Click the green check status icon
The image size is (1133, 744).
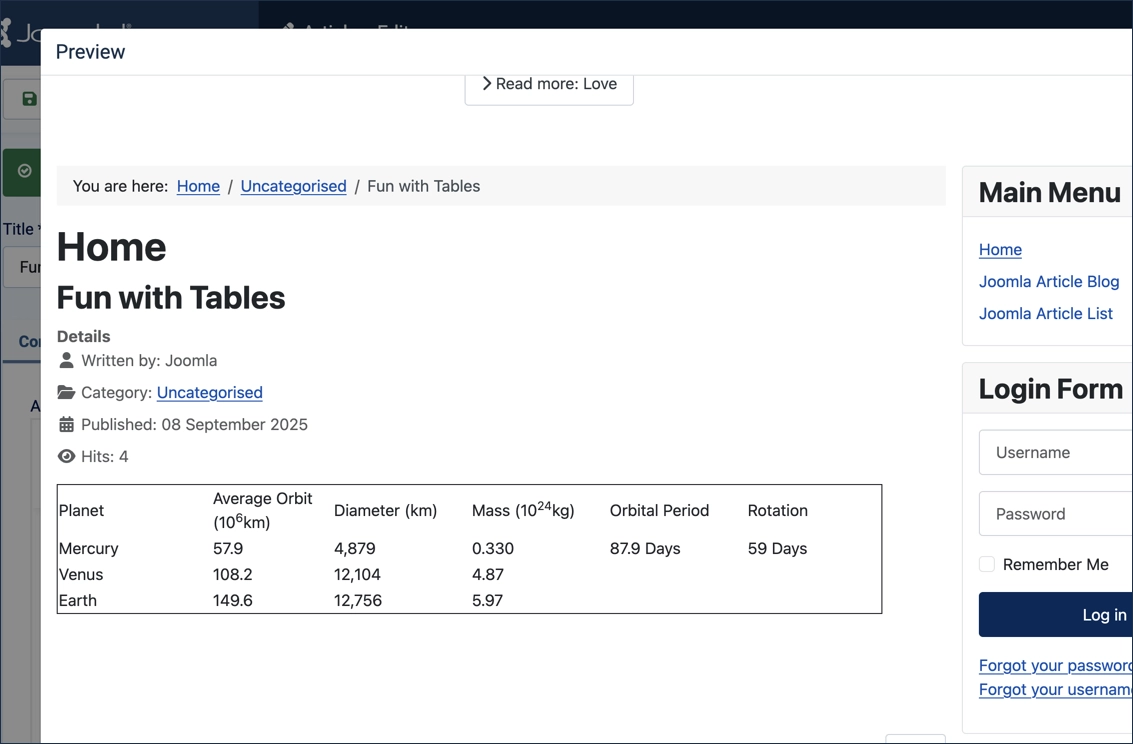(x=22, y=172)
